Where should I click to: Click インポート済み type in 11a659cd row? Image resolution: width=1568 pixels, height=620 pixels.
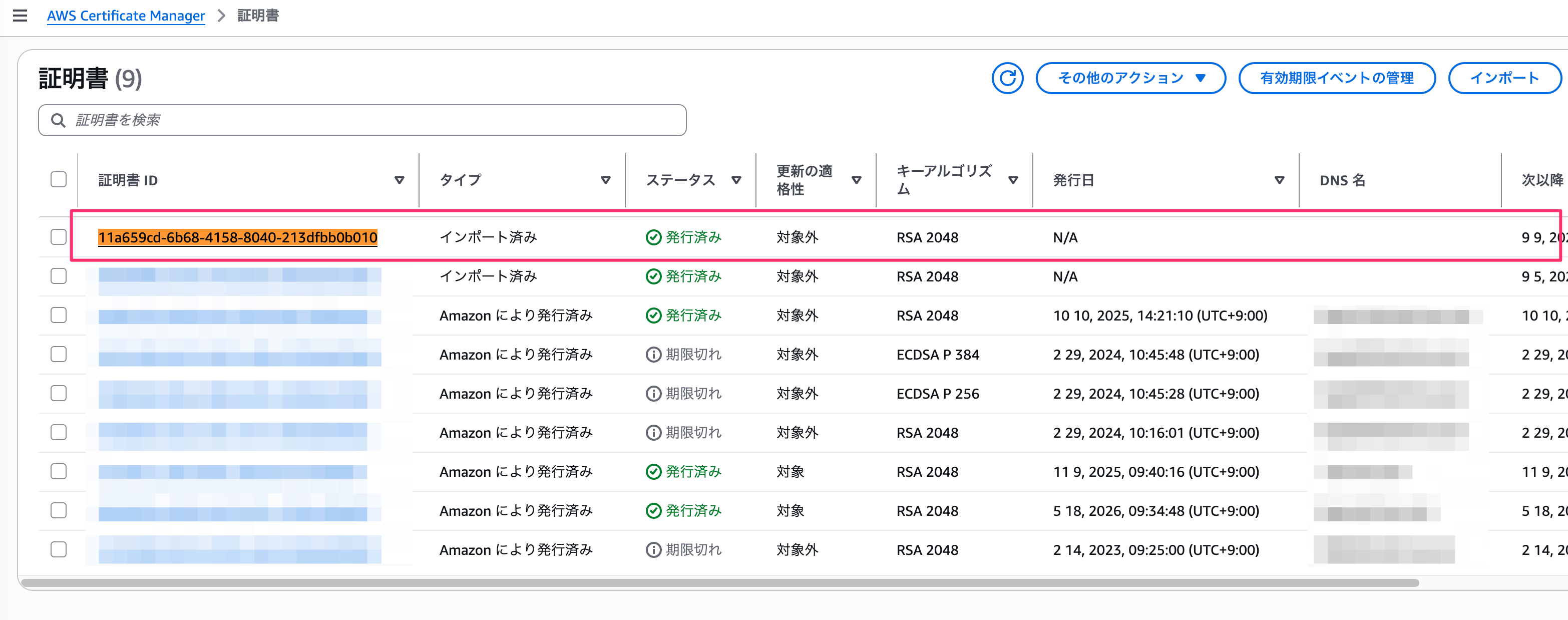point(488,237)
